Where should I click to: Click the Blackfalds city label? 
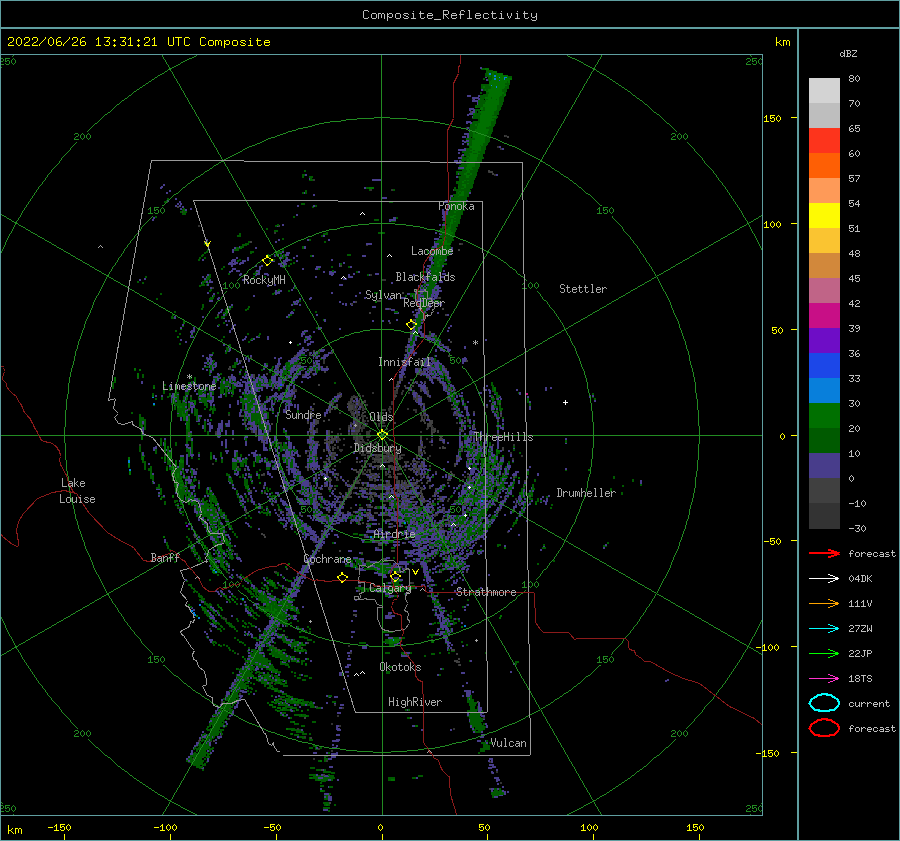[425, 277]
